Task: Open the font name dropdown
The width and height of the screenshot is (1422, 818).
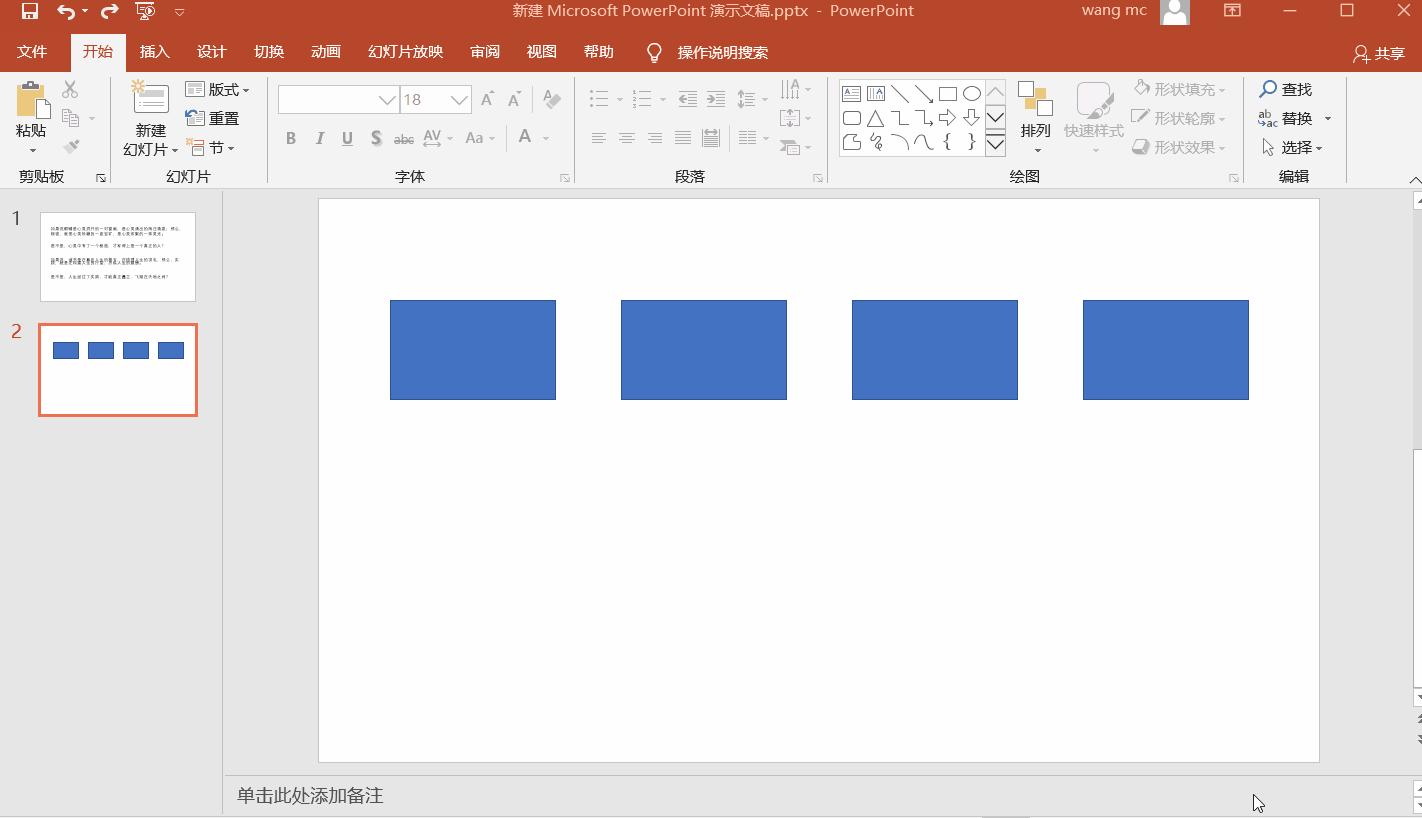Action: pos(387,100)
